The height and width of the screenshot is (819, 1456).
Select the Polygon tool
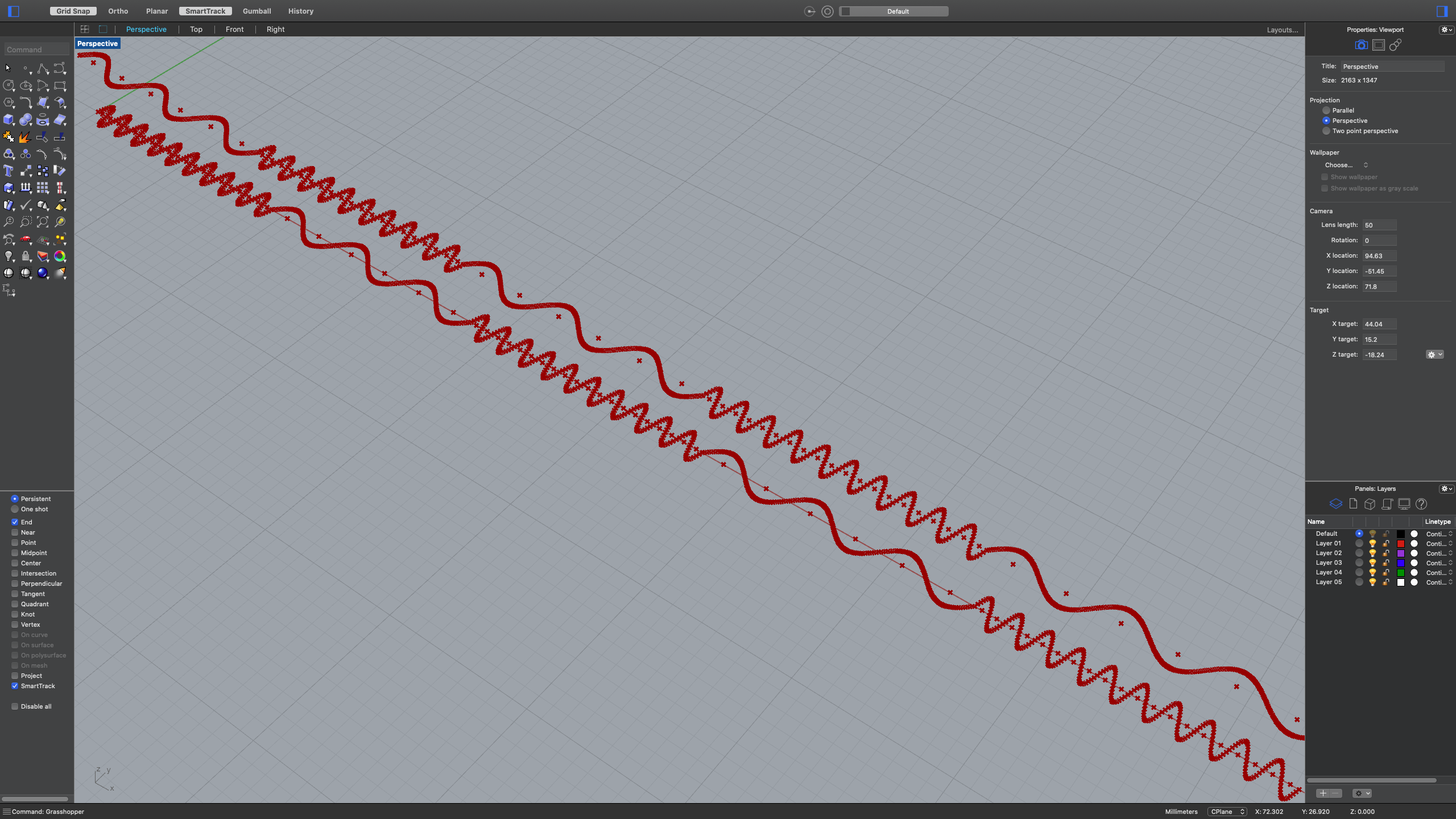[x=9, y=102]
